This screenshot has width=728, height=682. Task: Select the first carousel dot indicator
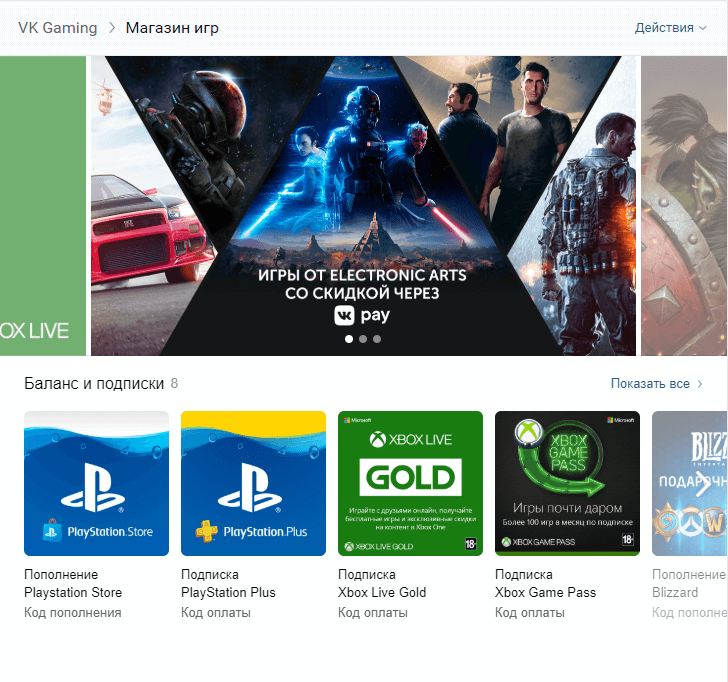[x=349, y=339]
